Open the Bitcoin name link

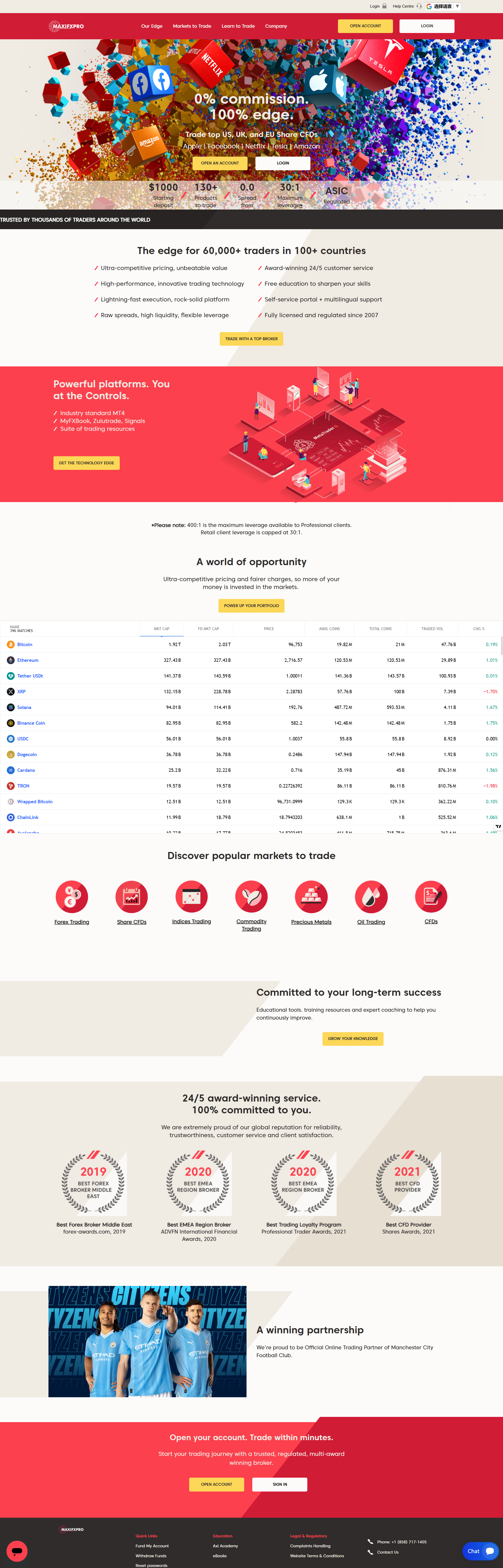[x=24, y=645]
